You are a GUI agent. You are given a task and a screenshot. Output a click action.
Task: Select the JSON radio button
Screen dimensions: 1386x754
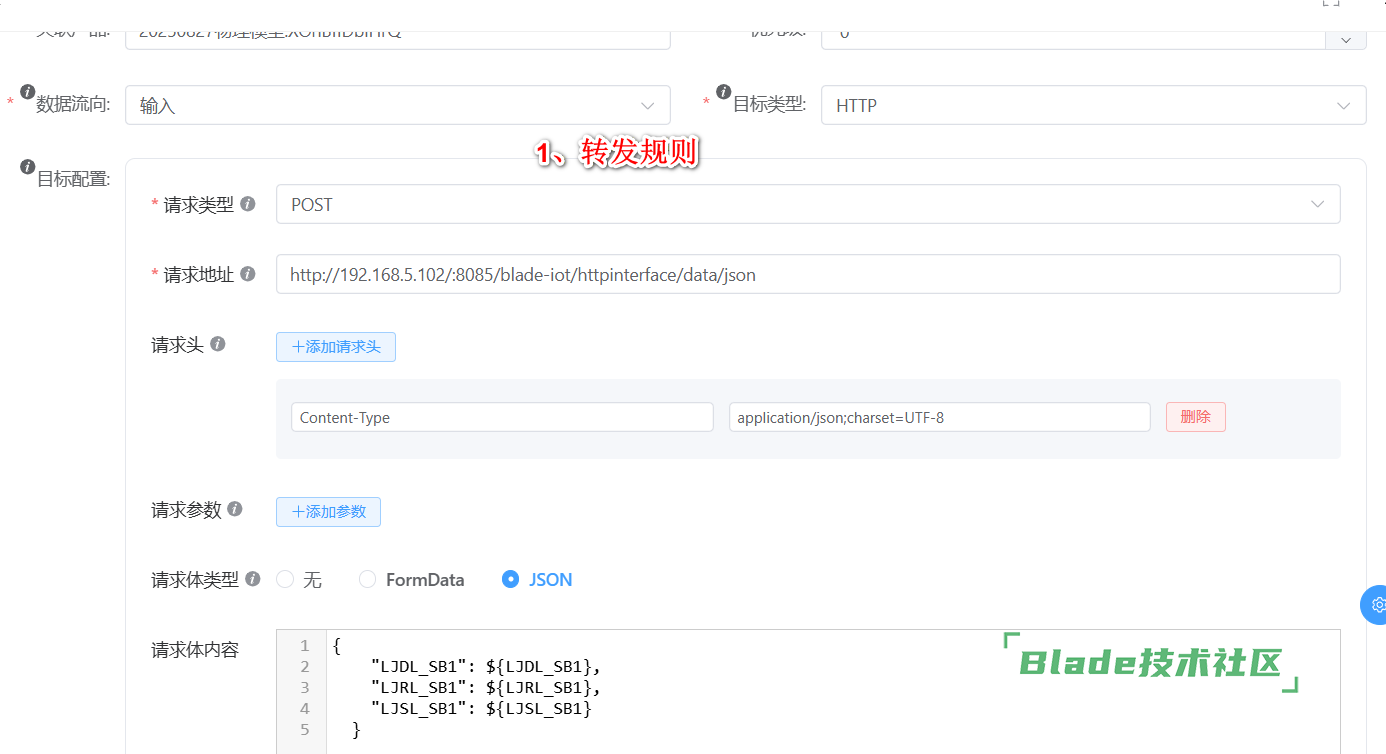510,579
